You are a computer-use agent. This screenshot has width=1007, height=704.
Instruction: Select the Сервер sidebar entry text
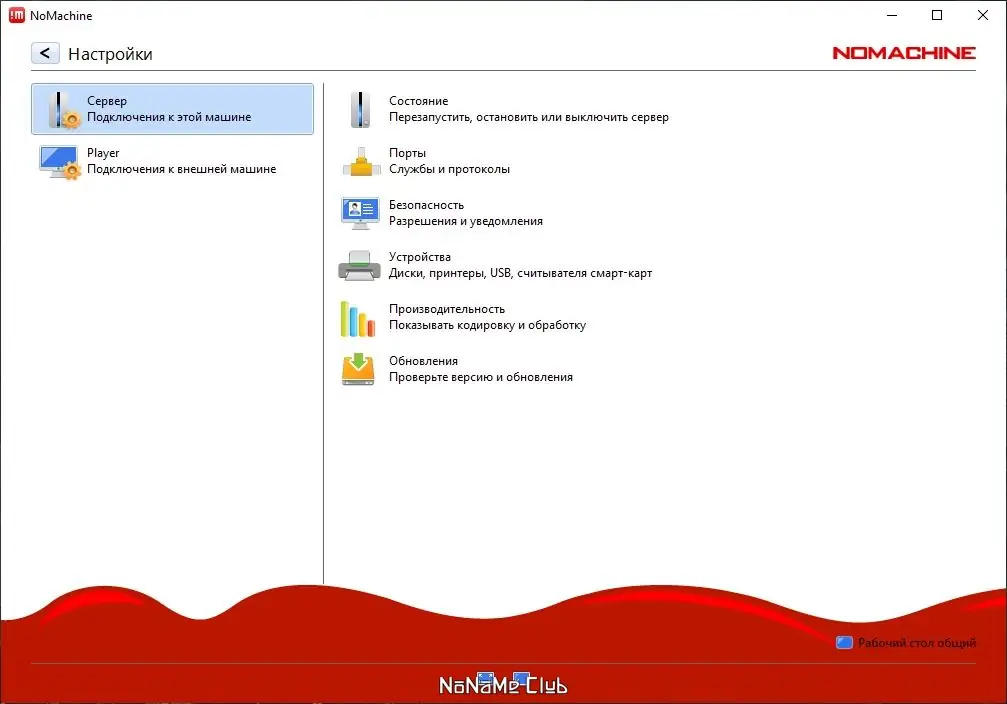point(107,101)
